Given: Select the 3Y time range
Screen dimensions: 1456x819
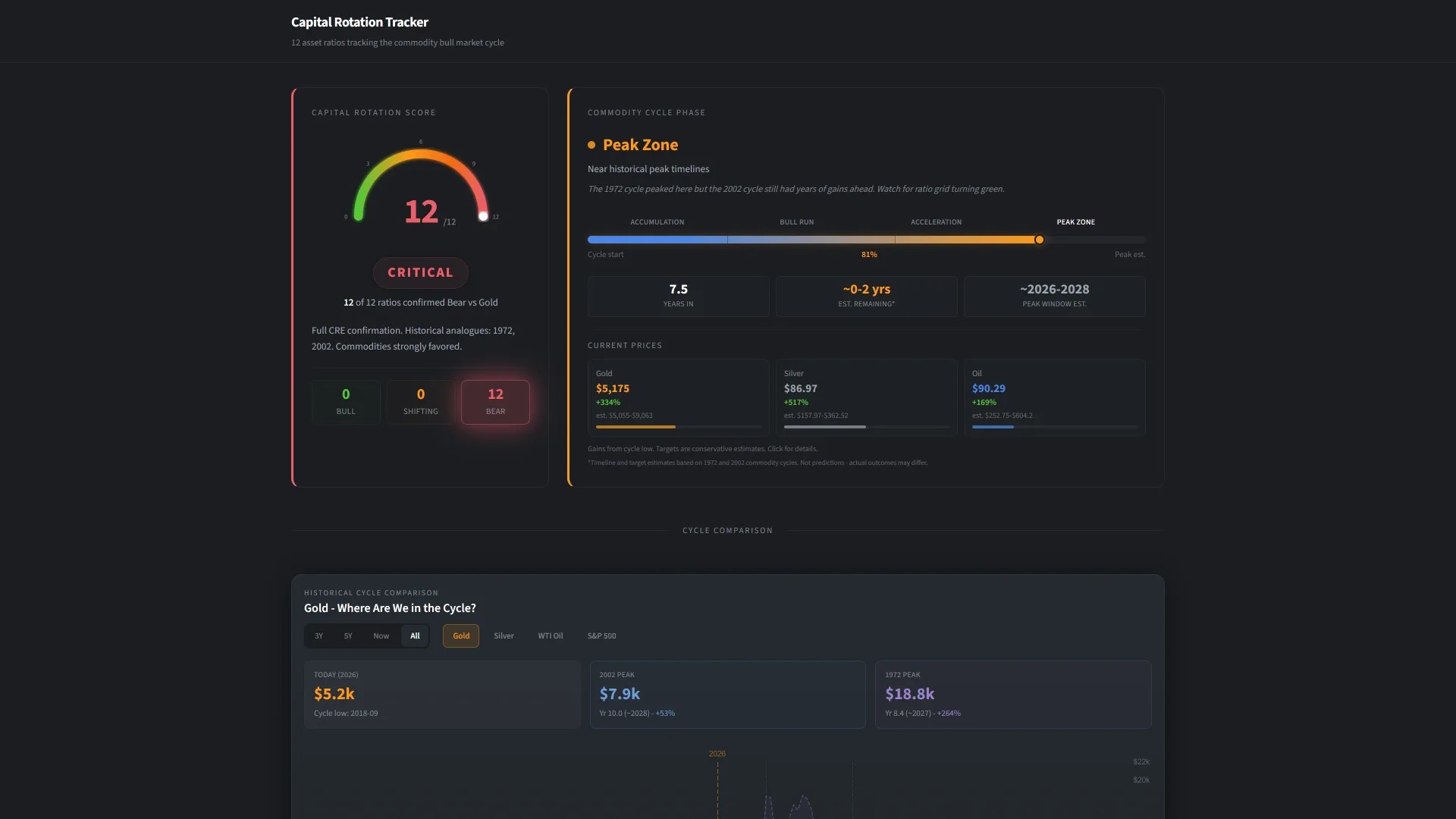Looking at the screenshot, I should point(318,635).
